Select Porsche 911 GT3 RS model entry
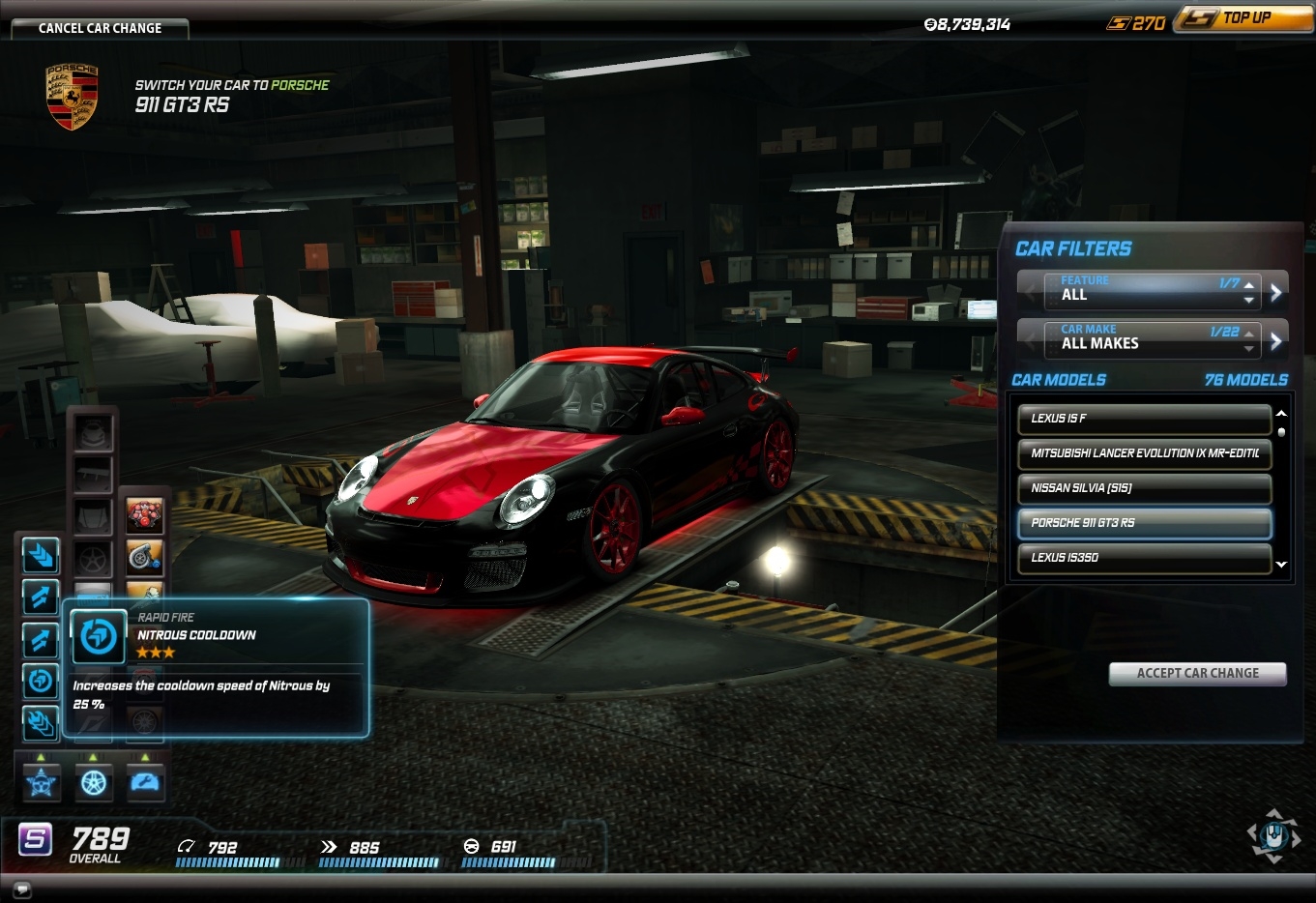1316x903 pixels. (1144, 523)
